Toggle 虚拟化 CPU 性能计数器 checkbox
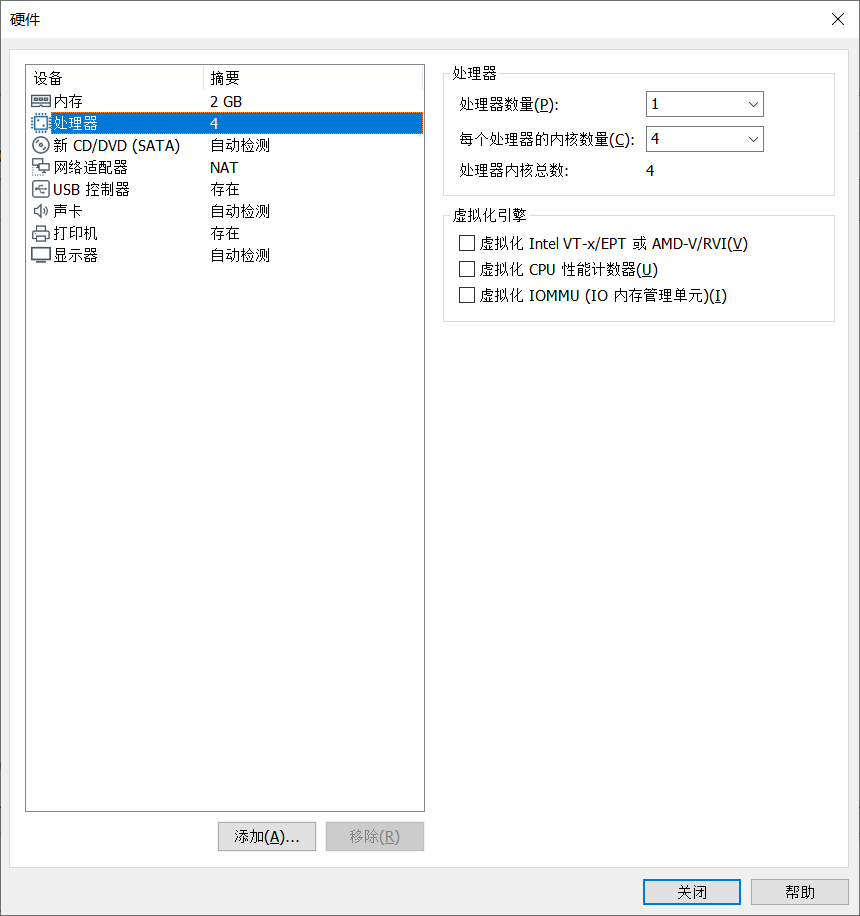This screenshot has height=916, width=860. coord(467,269)
